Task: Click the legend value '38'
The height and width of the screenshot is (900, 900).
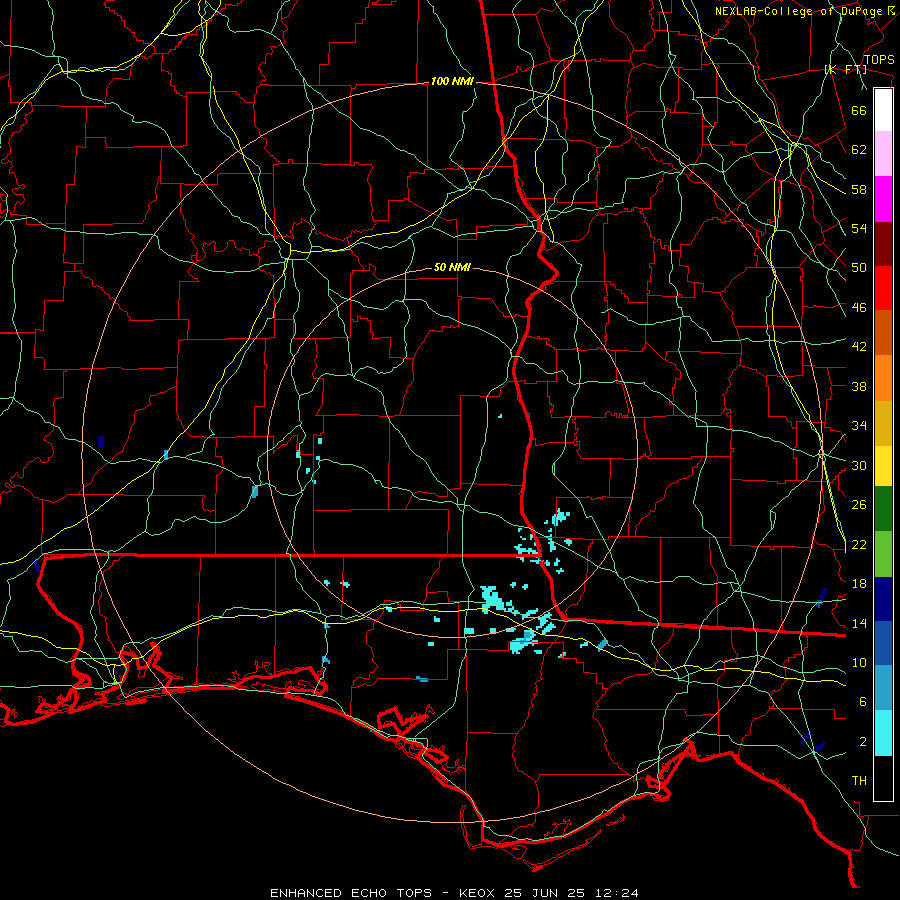Action: 859,386
